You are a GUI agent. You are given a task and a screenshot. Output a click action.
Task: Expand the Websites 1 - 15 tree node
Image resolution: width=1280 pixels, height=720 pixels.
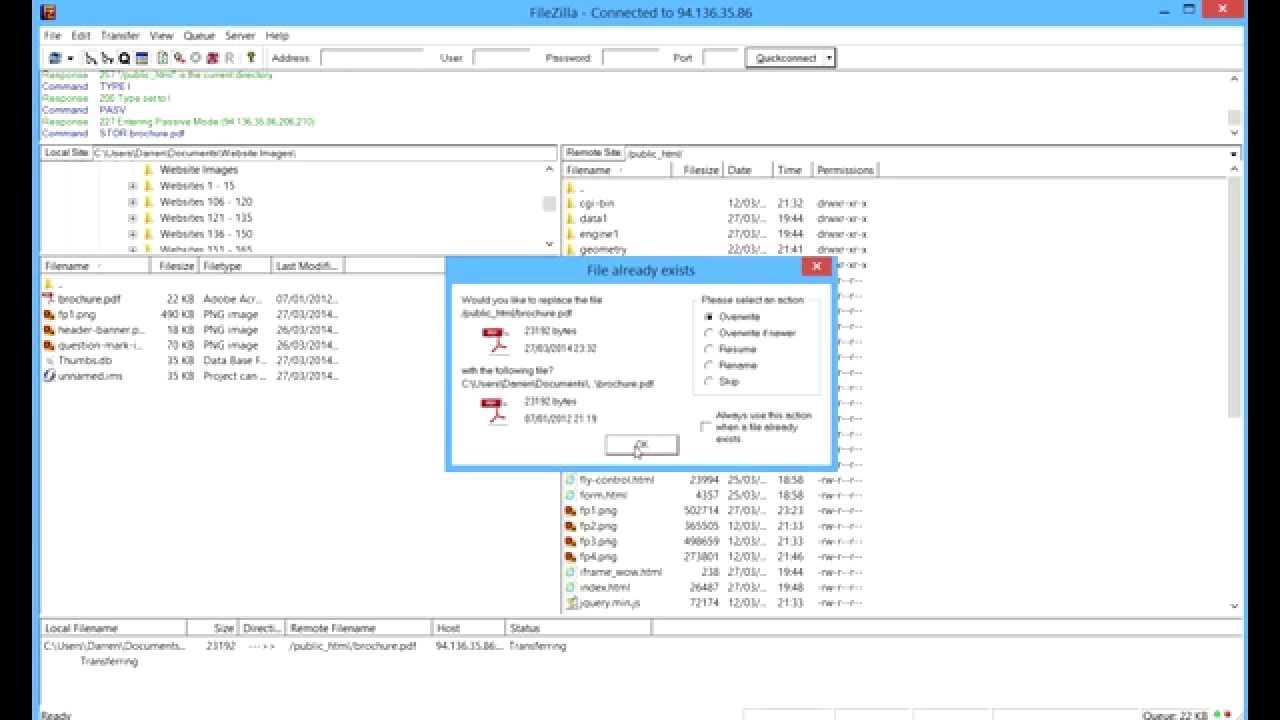click(x=132, y=186)
